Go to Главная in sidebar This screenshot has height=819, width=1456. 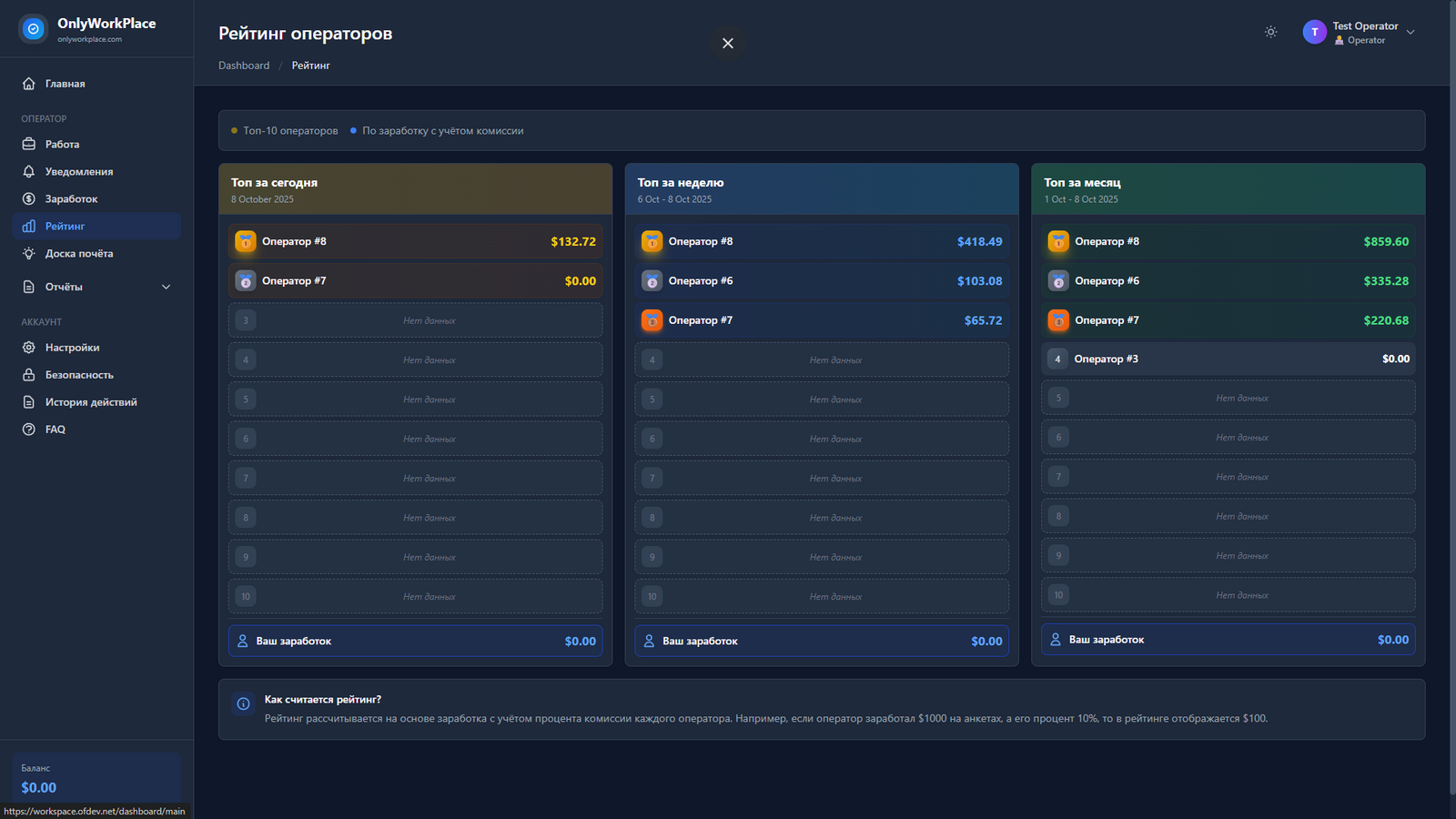click(x=65, y=84)
